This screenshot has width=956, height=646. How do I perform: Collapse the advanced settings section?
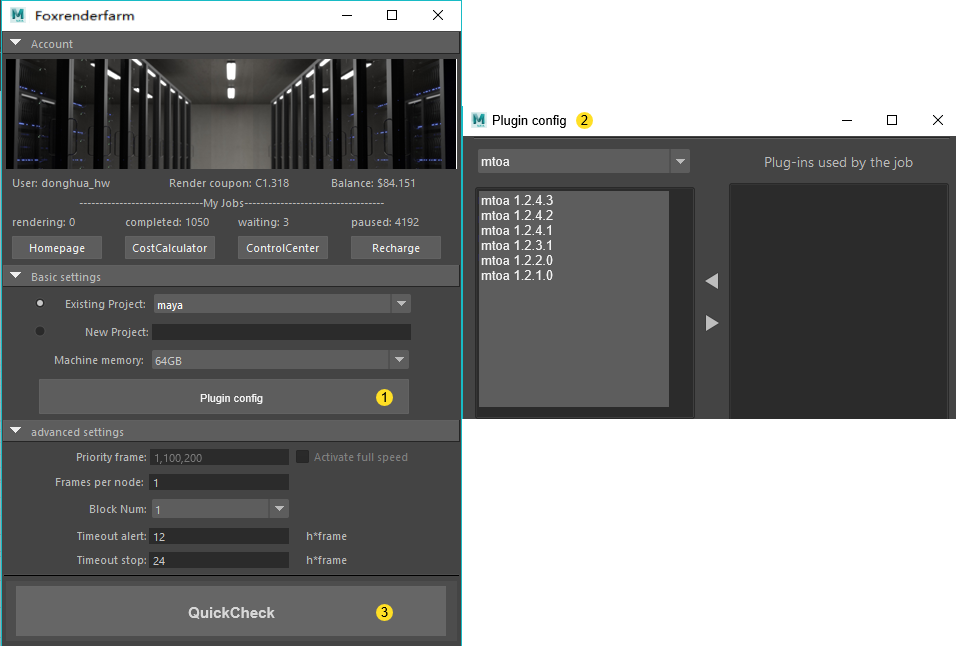[x=16, y=431]
